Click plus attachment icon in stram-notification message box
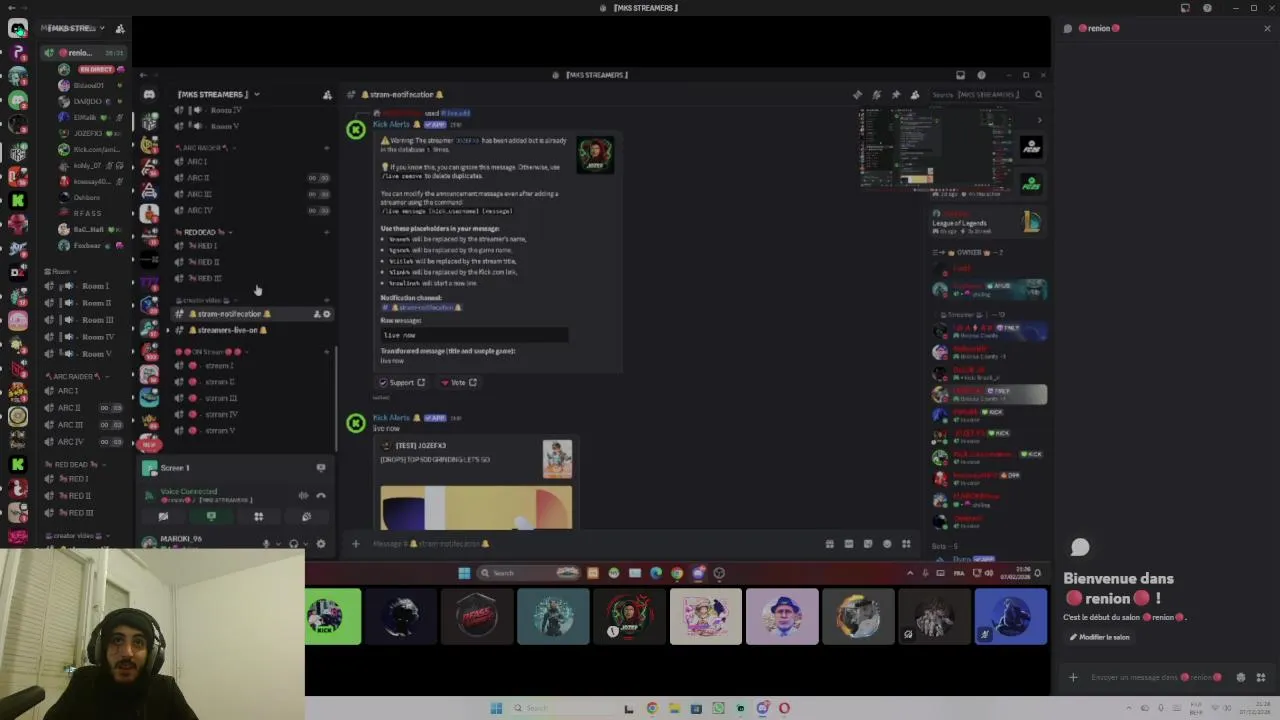The image size is (1280, 720). point(355,544)
